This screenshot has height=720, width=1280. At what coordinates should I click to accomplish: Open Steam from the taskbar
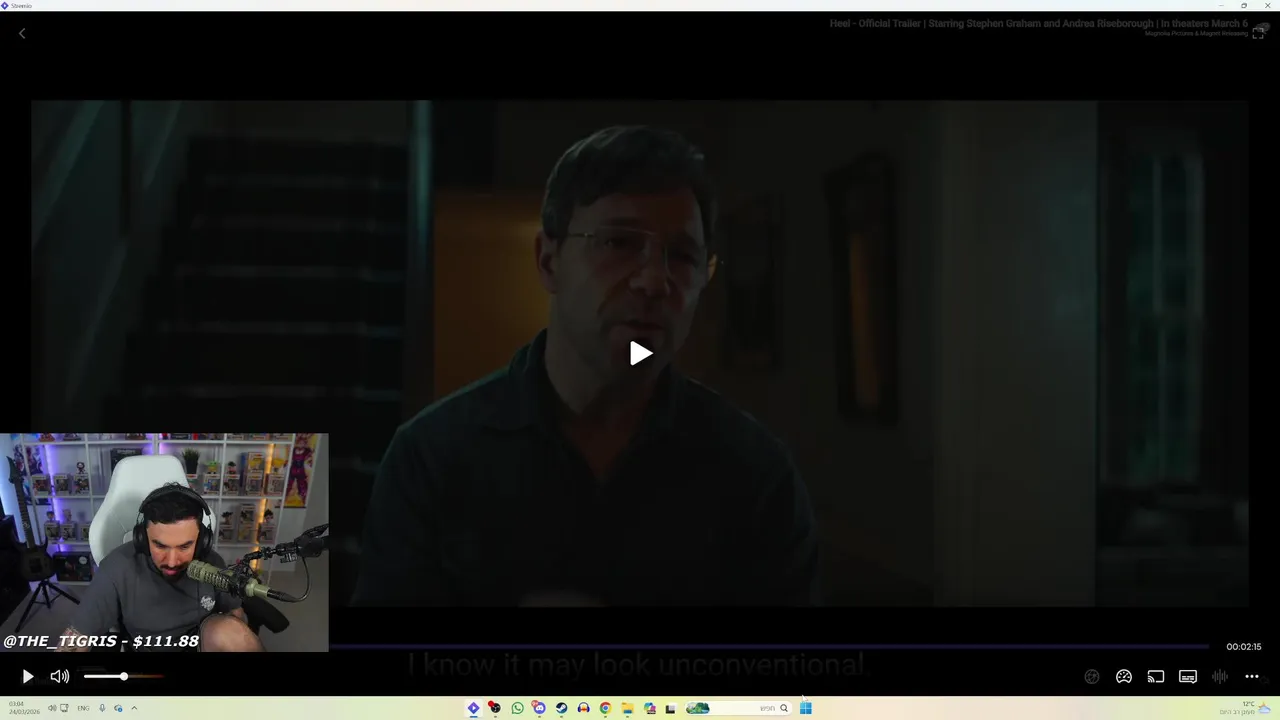click(x=561, y=708)
